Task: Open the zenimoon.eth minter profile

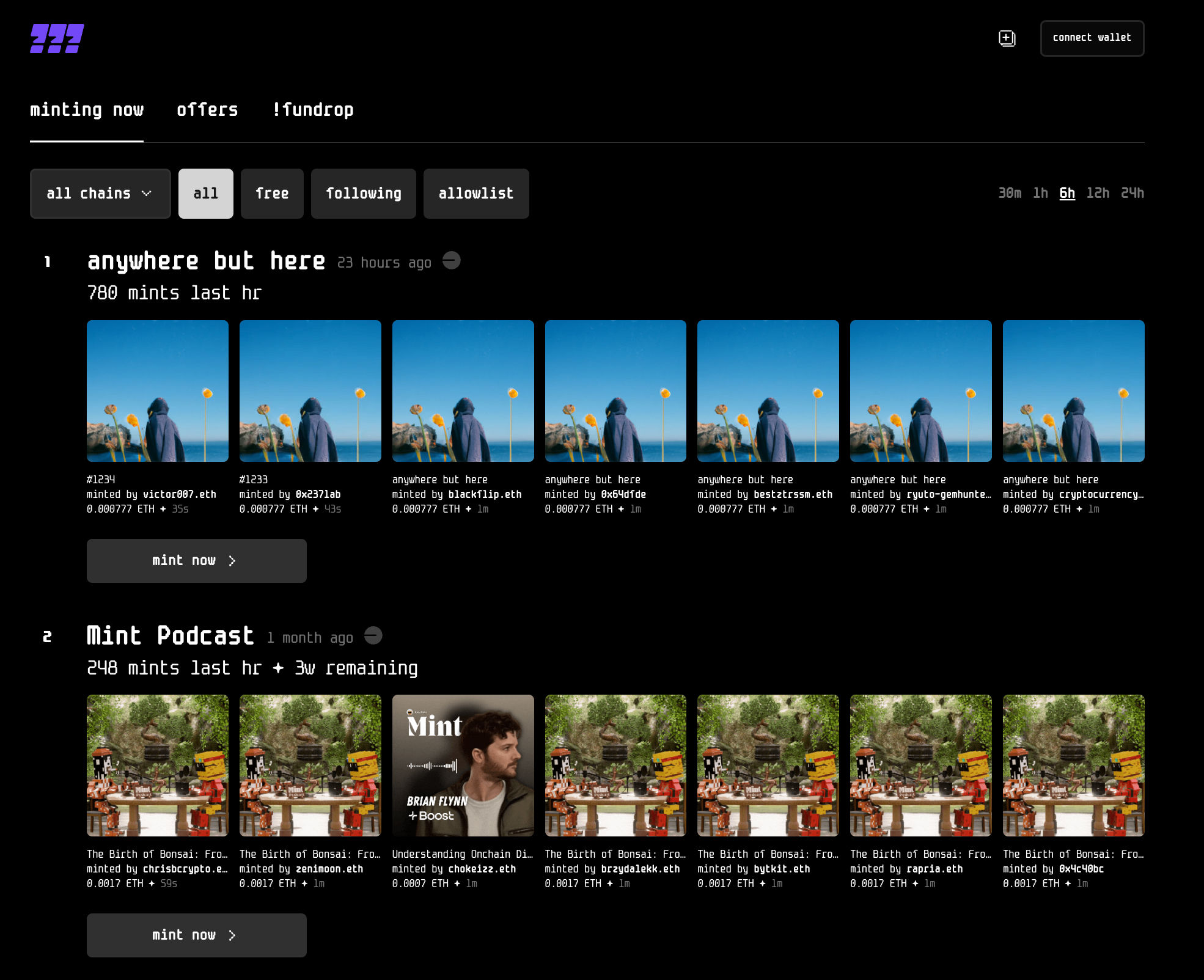Action: [x=329, y=869]
